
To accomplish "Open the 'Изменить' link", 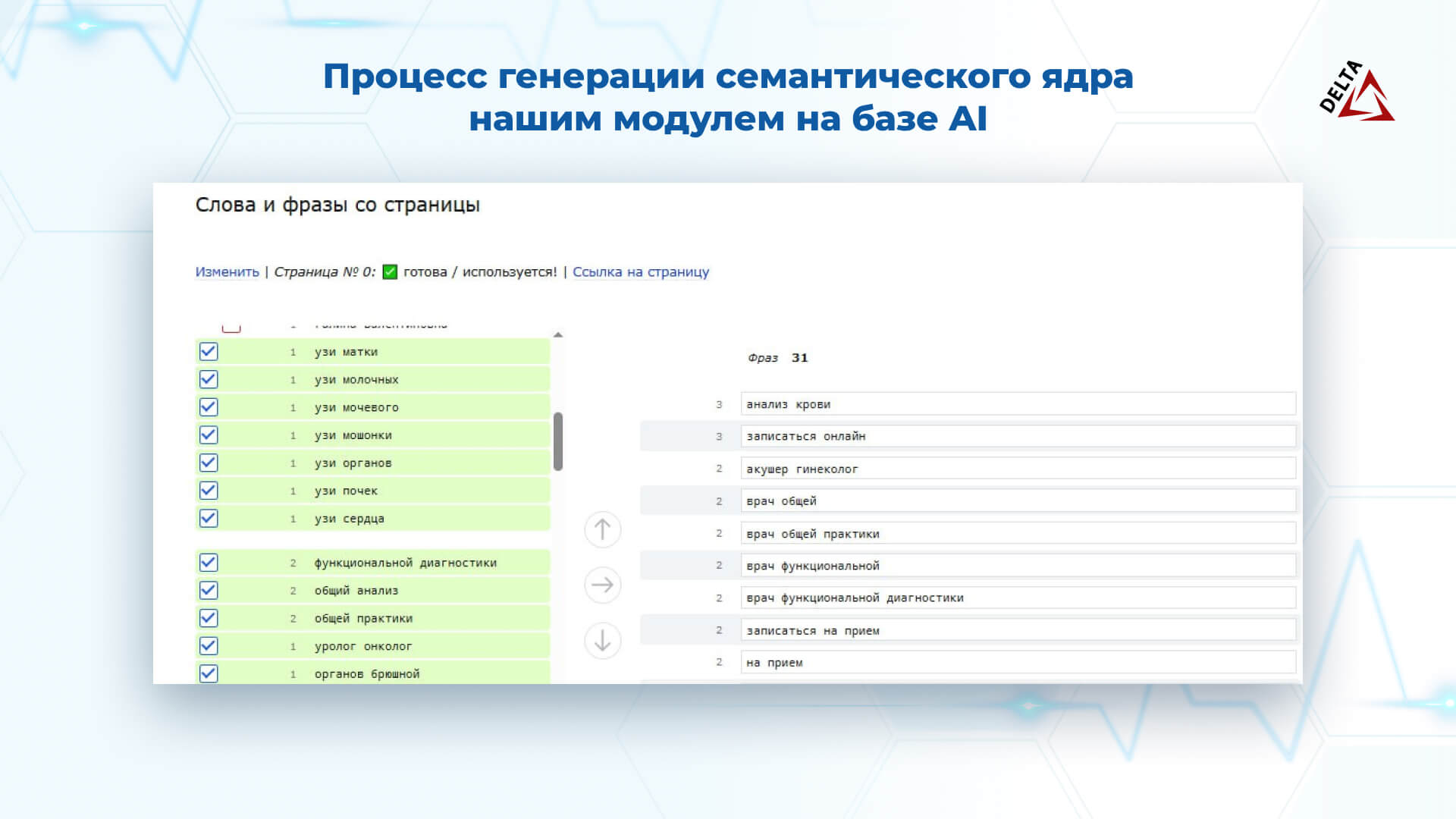I will (227, 271).
